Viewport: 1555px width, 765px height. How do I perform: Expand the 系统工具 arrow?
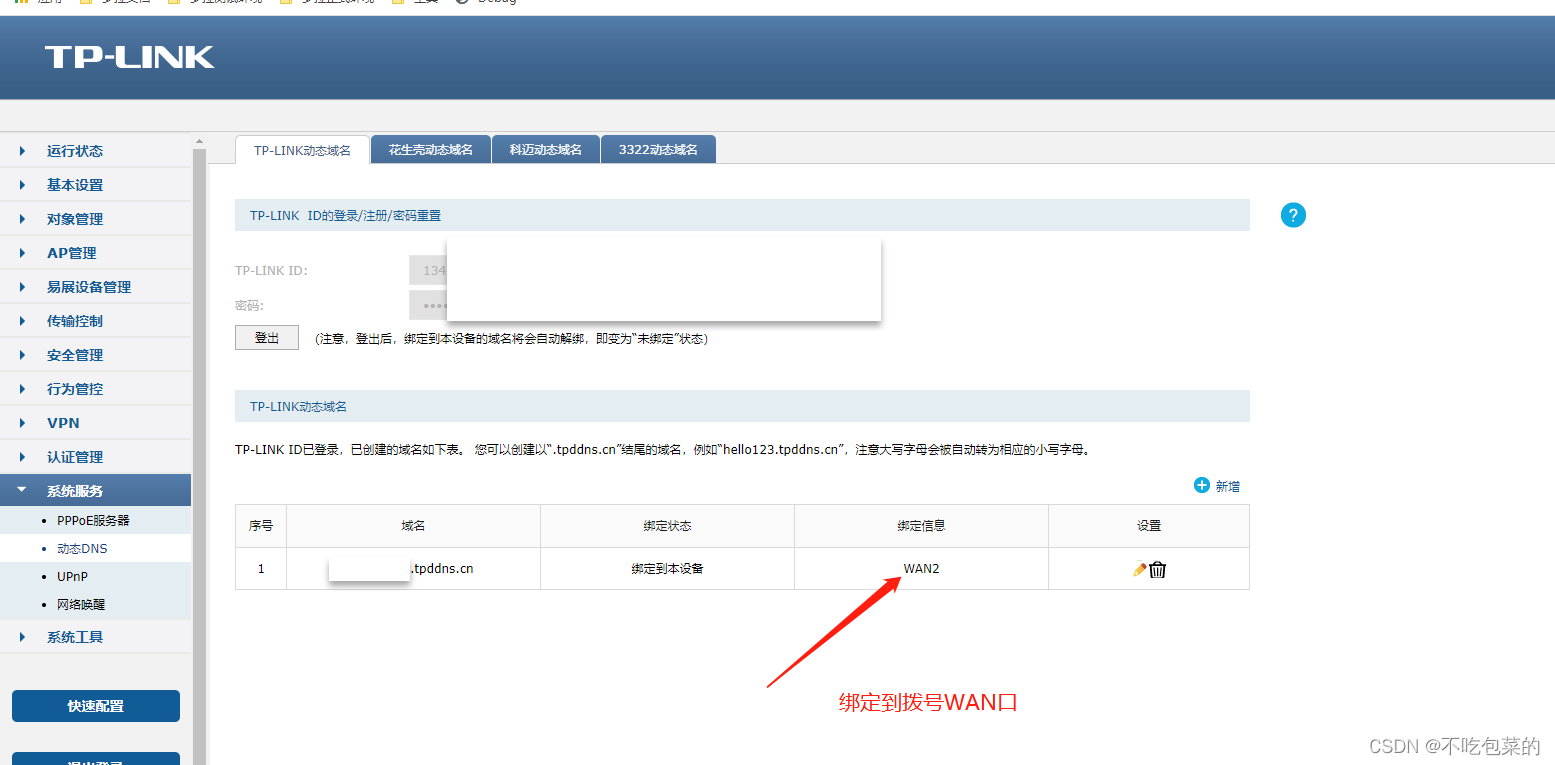(22, 637)
